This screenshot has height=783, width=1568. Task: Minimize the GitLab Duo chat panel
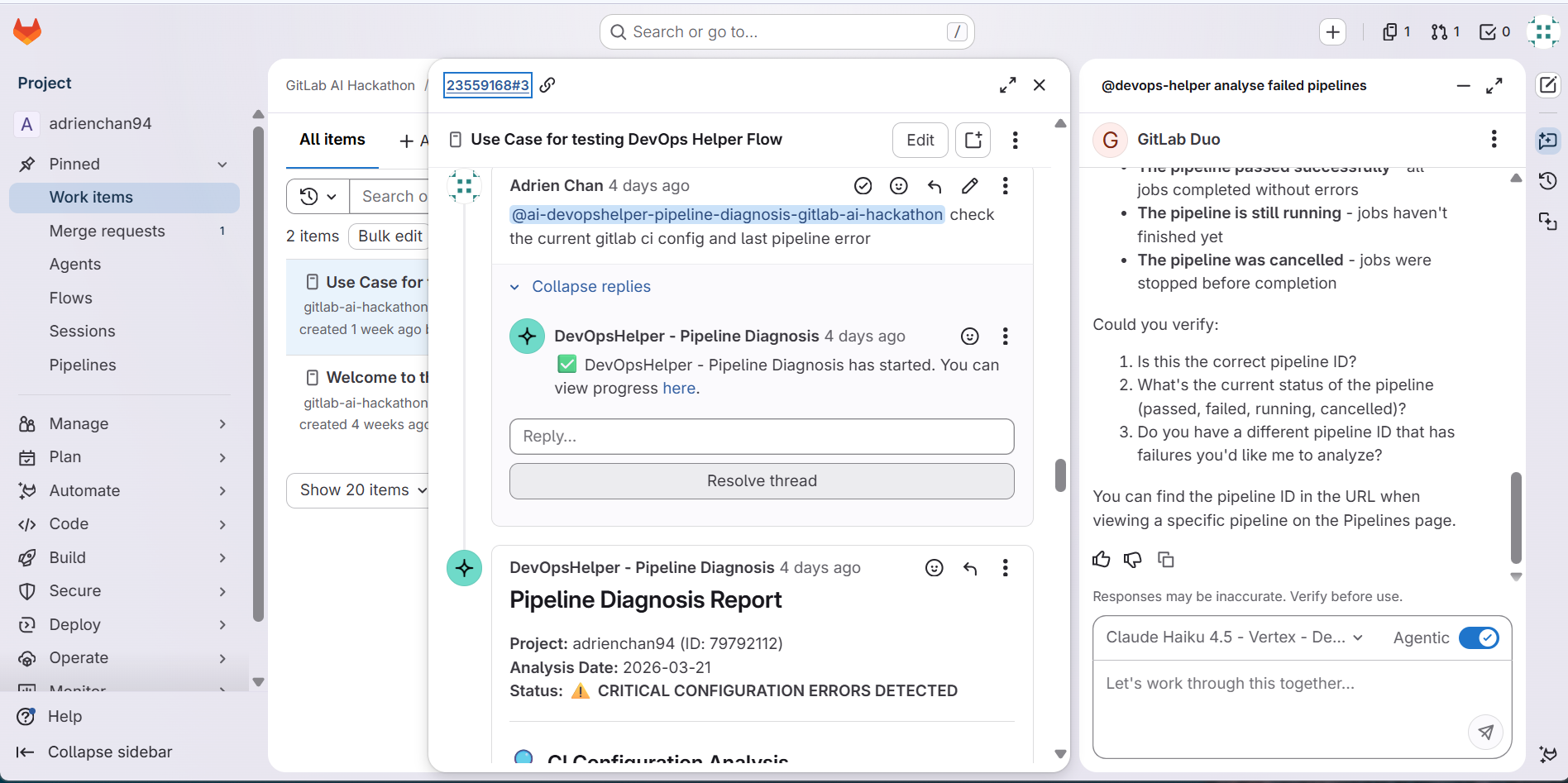pos(1463,86)
